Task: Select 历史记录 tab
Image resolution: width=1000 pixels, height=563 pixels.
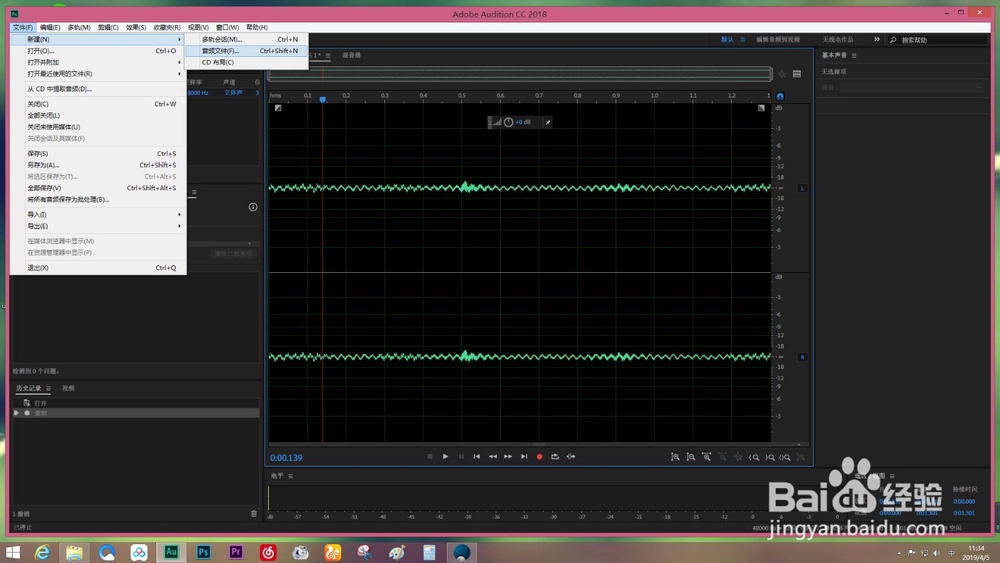Action: coord(29,388)
